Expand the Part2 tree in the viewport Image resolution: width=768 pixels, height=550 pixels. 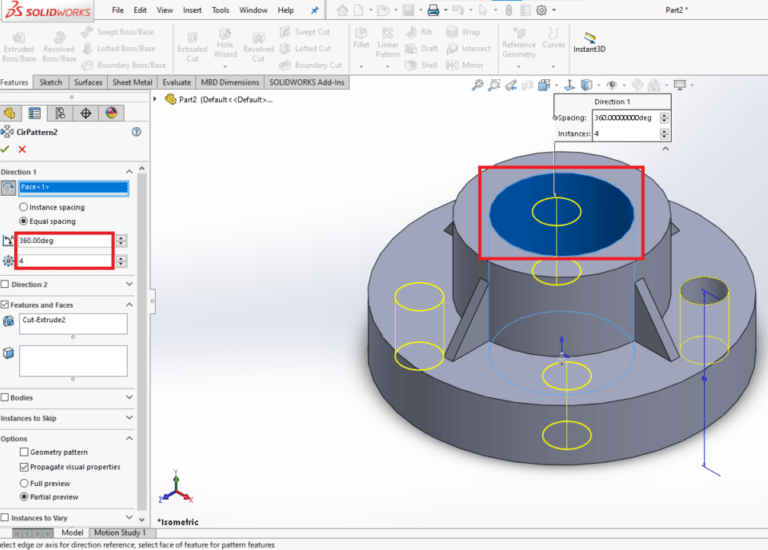(157, 99)
